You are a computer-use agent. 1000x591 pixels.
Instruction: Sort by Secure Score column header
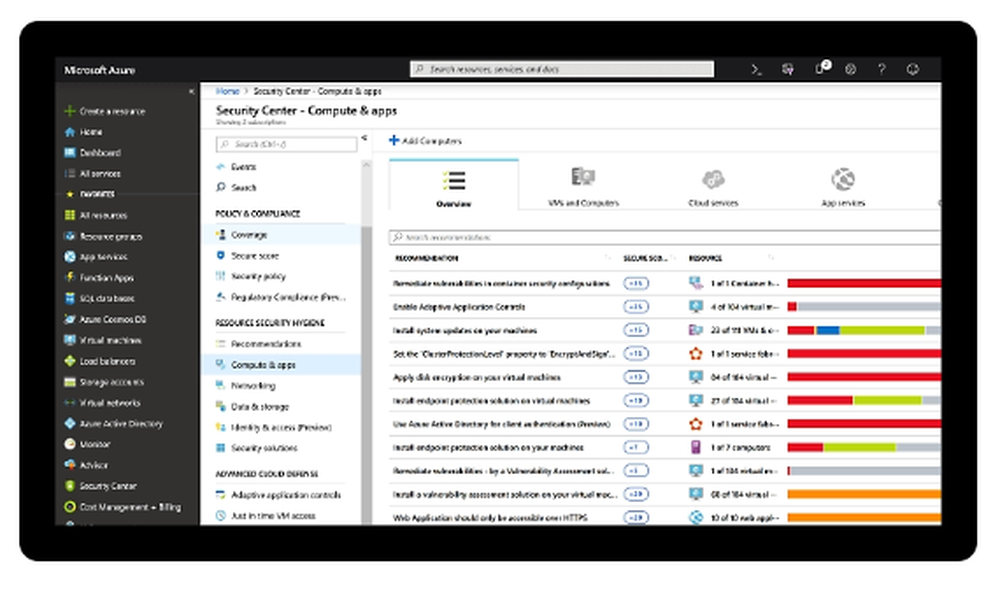645,258
